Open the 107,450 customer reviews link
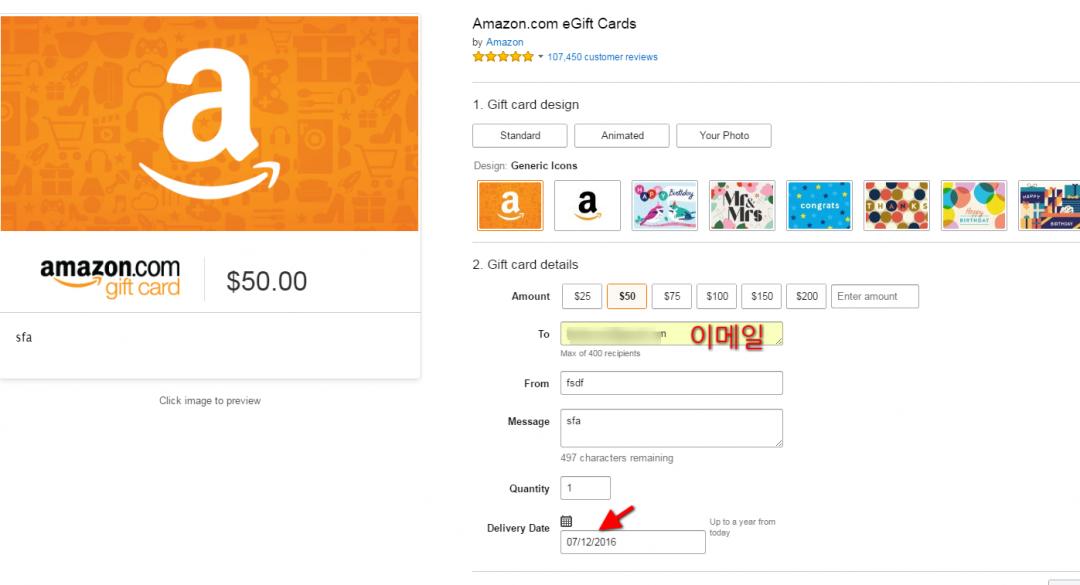Screen dimensions: 1080x585 [602, 57]
